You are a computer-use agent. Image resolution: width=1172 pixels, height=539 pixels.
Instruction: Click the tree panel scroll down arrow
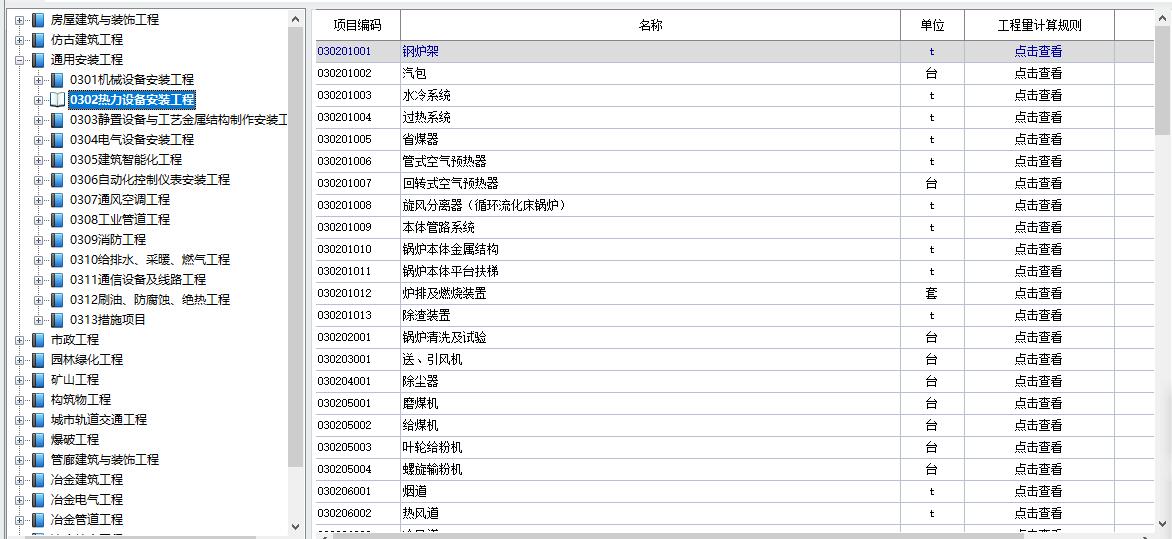point(295,526)
